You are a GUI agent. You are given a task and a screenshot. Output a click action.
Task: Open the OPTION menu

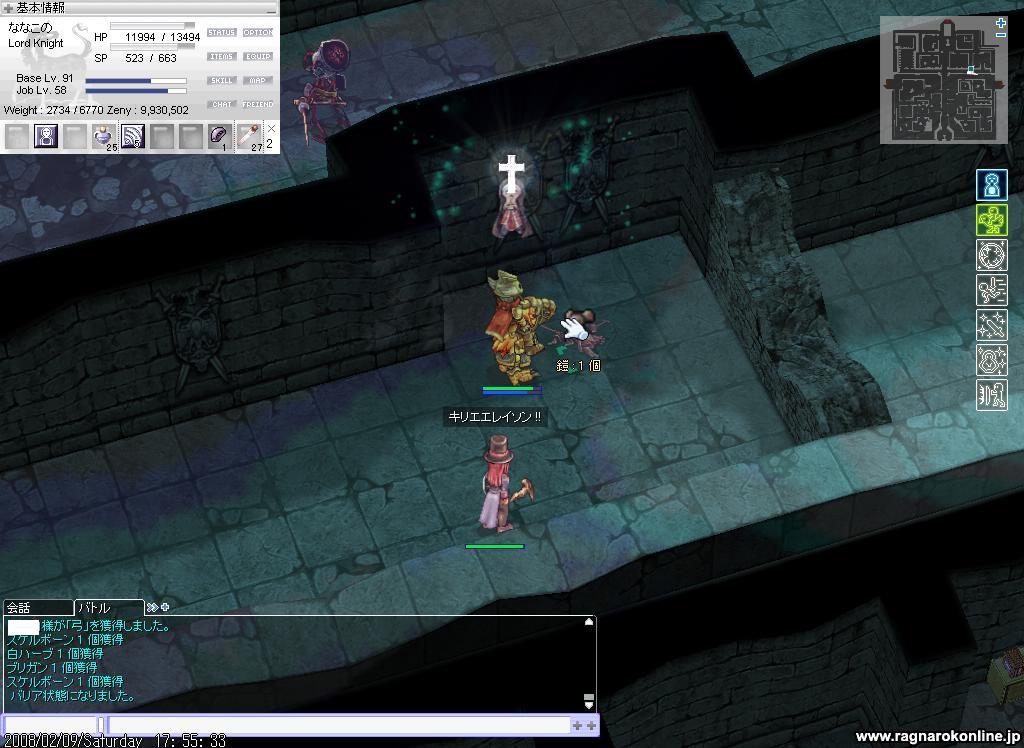[x=258, y=33]
